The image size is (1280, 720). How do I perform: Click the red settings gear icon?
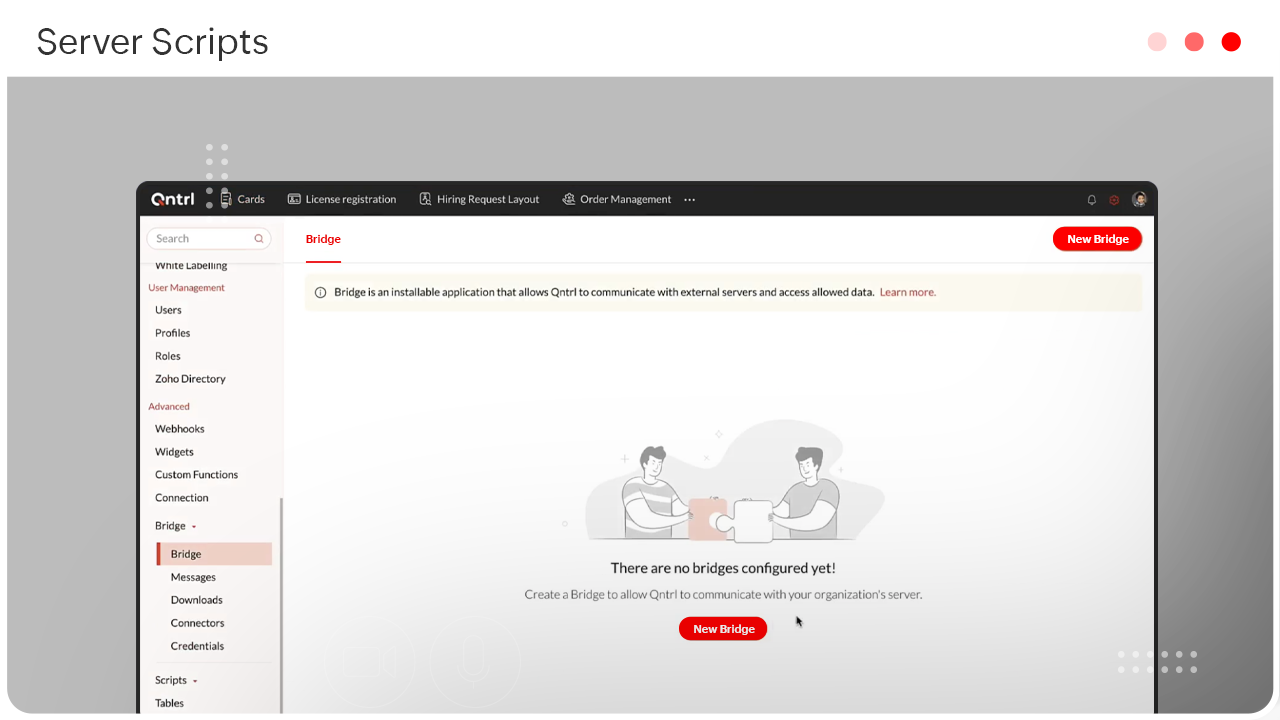(x=1114, y=200)
